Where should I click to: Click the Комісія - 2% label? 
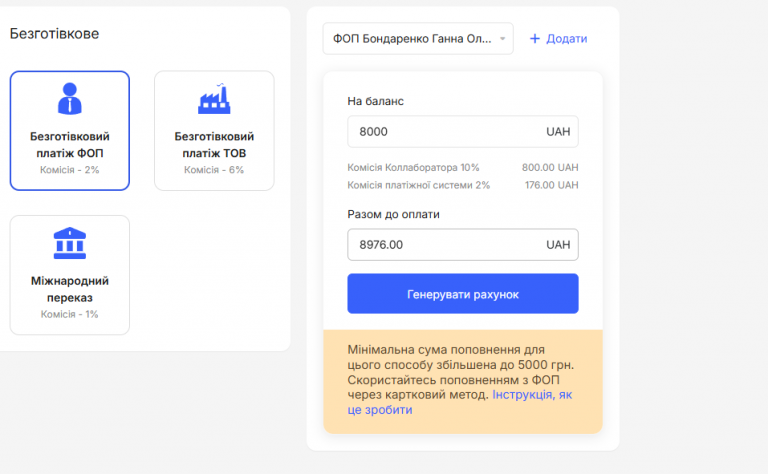pyautogui.click(x=70, y=170)
